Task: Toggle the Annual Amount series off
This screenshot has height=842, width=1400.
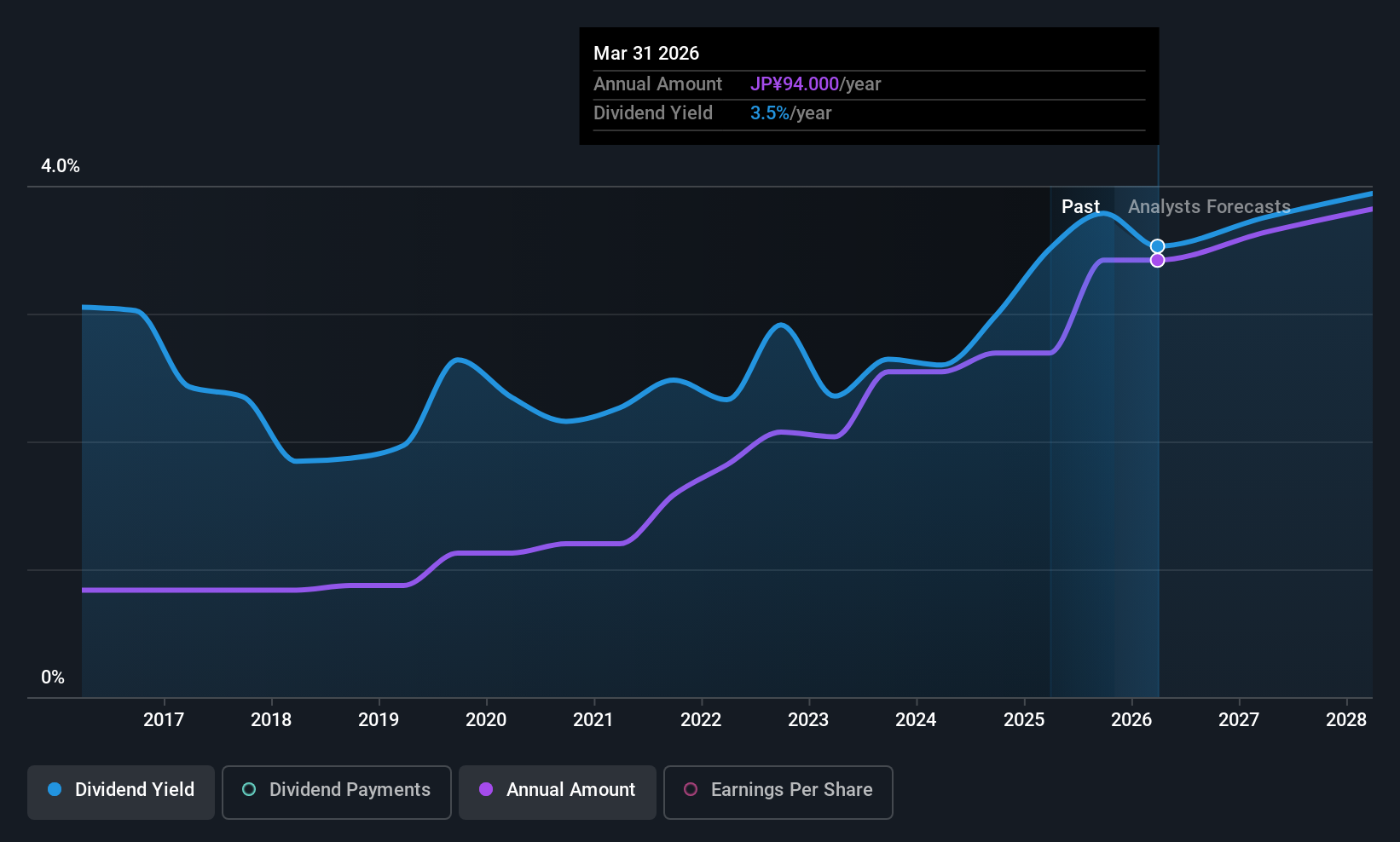Action: coord(558,792)
